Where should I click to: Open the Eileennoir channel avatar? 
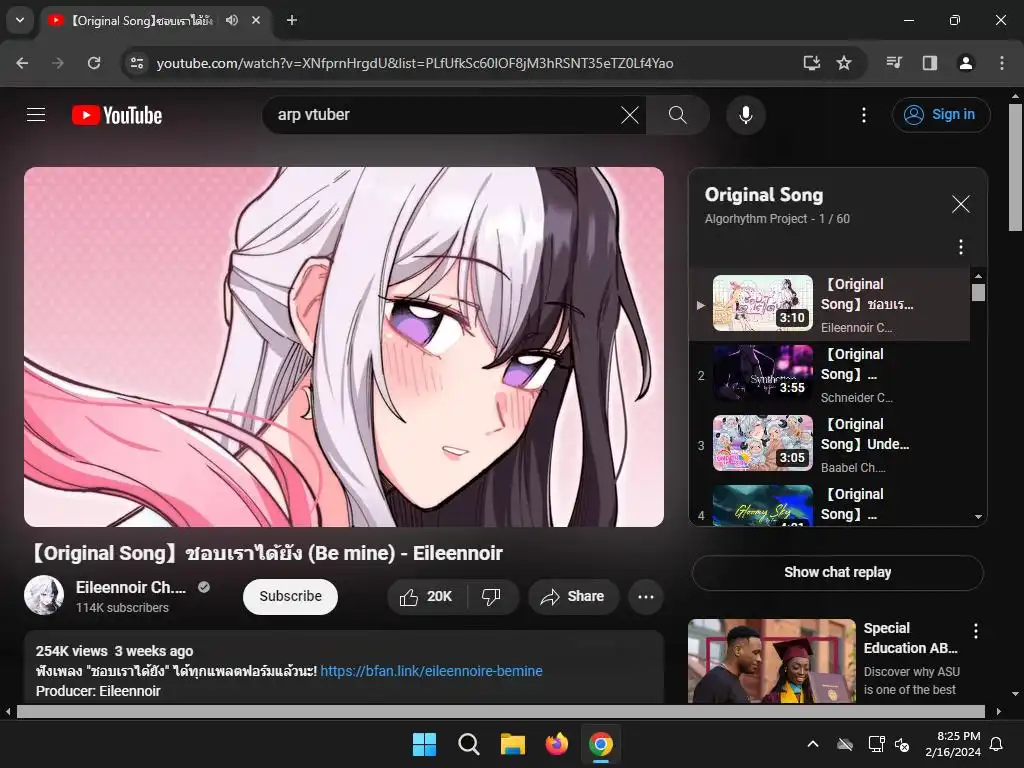(44, 595)
